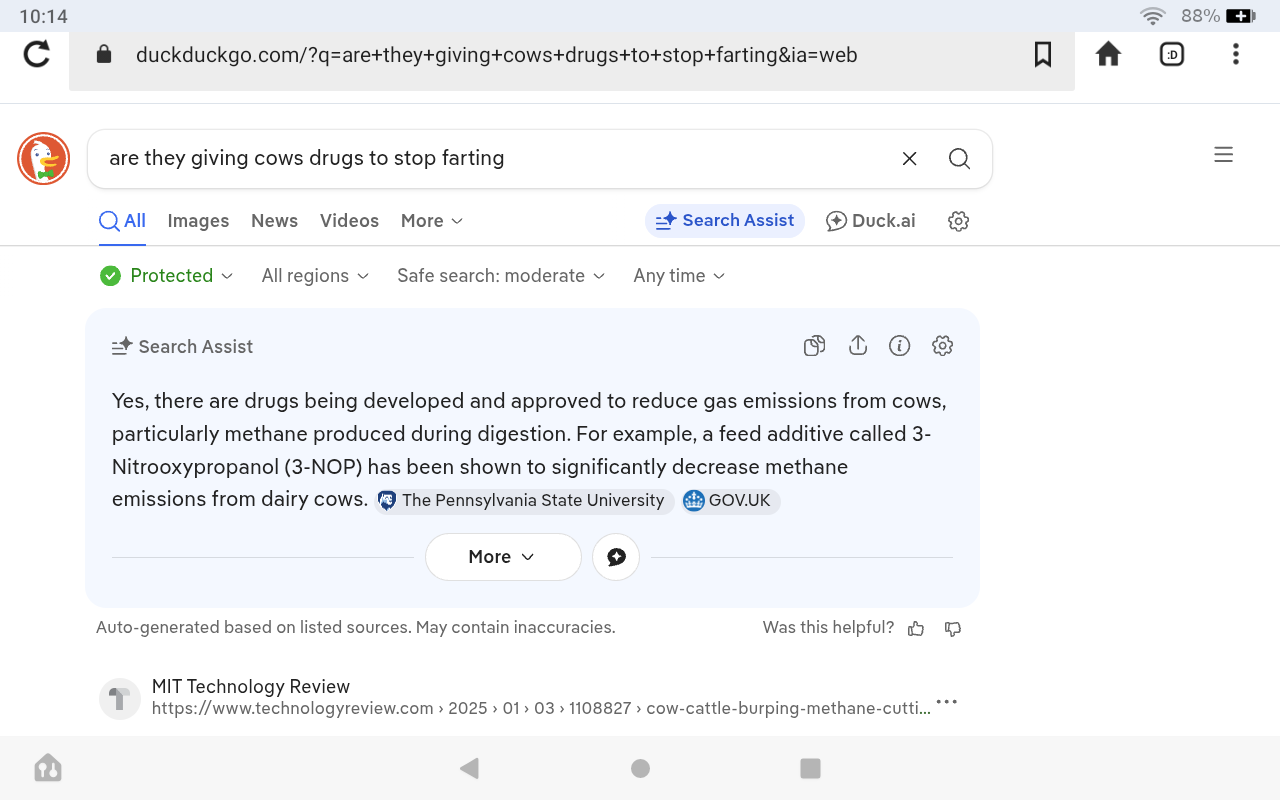The height and width of the screenshot is (800, 1280).
Task: Switch to the Images tab
Action: pyautogui.click(x=198, y=221)
